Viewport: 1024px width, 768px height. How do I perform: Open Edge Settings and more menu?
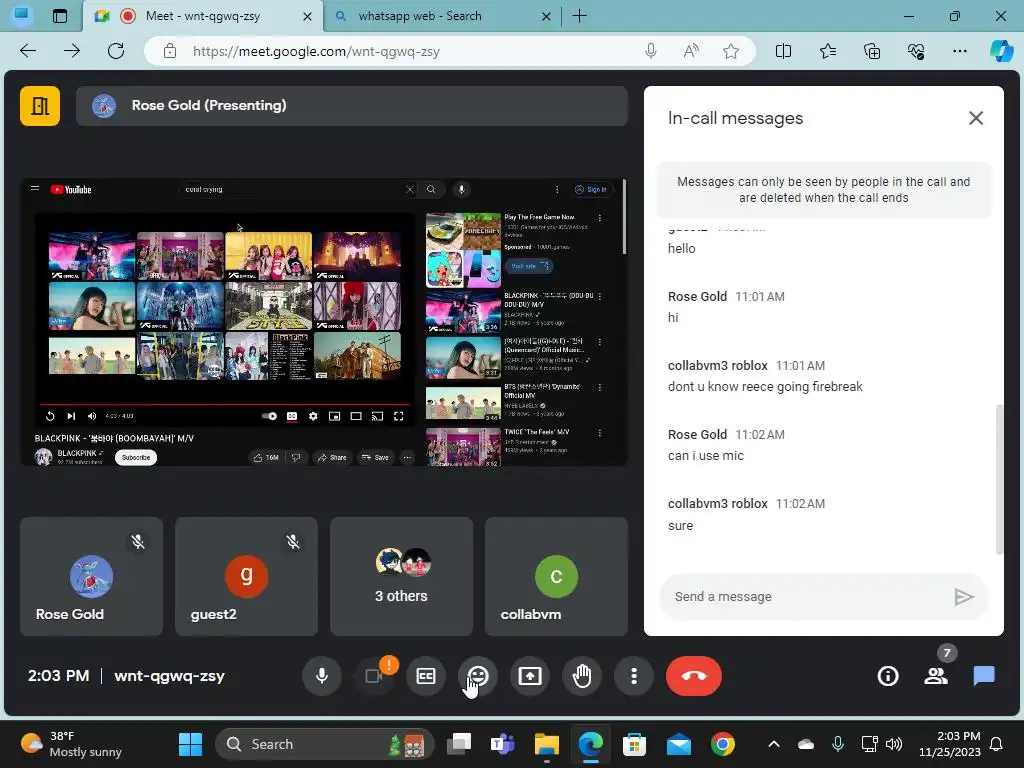point(959,51)
